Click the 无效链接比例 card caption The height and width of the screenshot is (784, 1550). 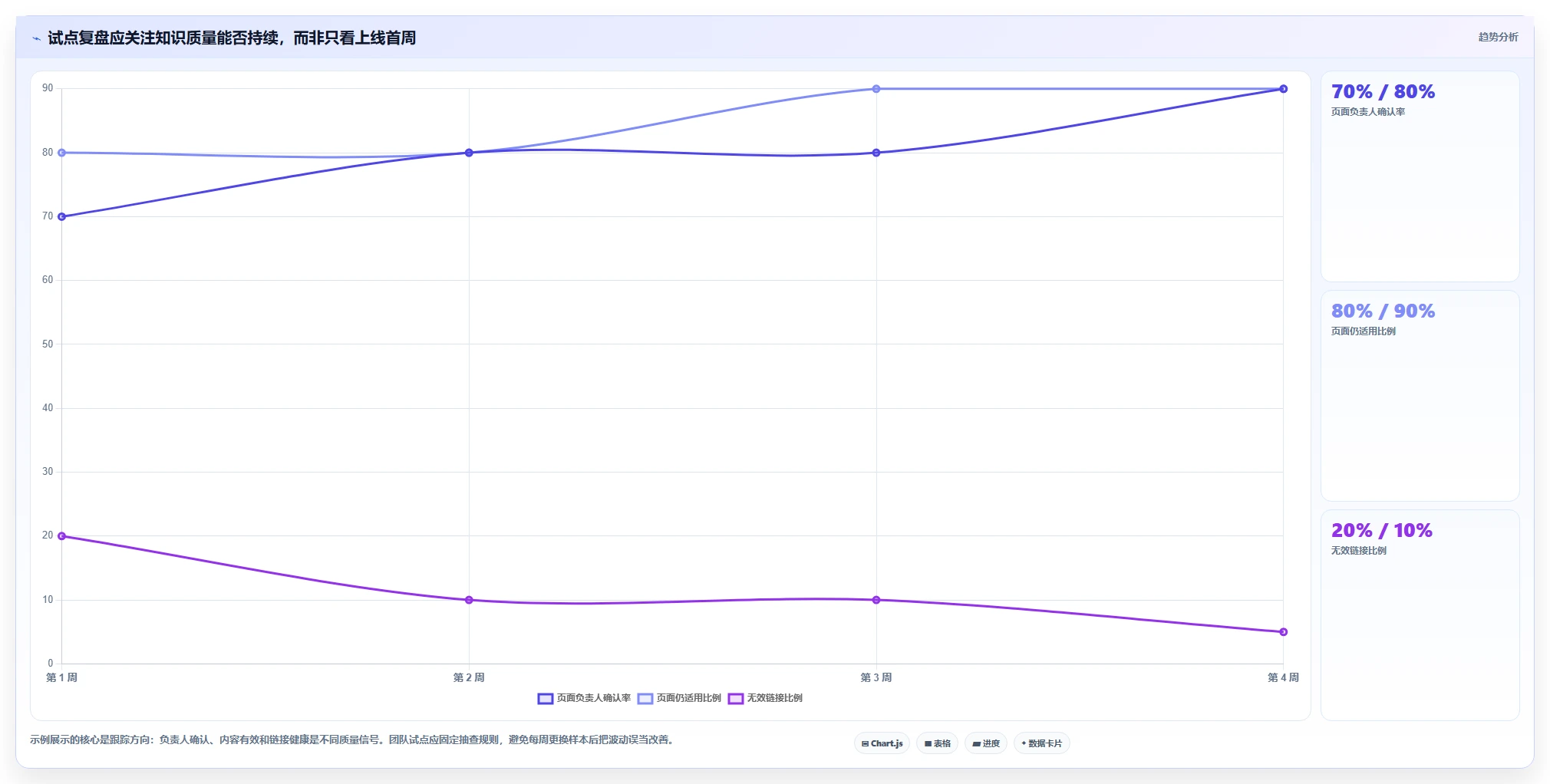[1359, 551]
